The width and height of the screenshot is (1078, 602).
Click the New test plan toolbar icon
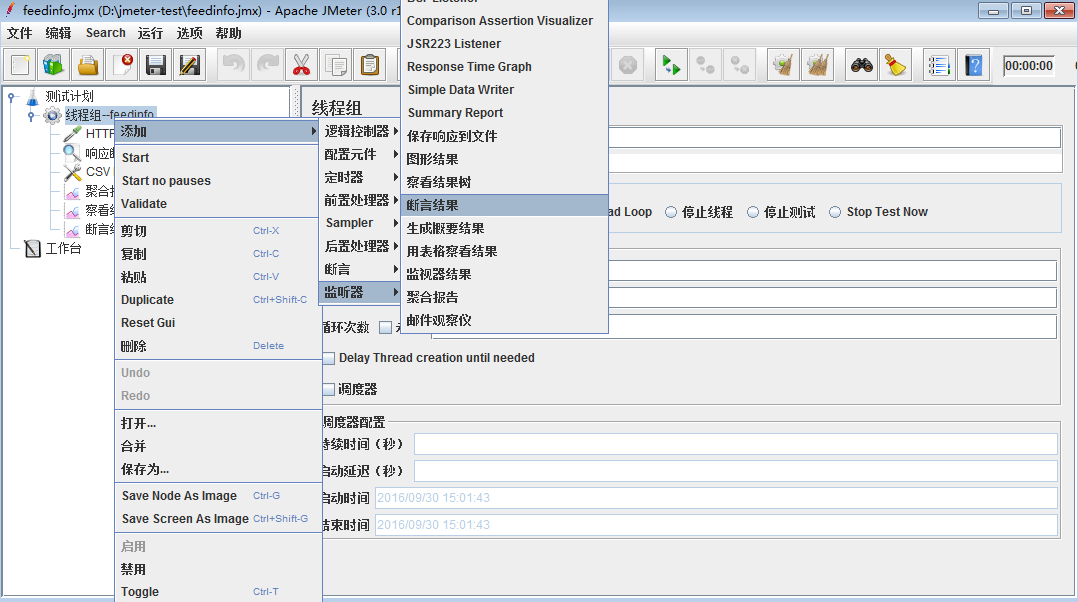[20, 66]
